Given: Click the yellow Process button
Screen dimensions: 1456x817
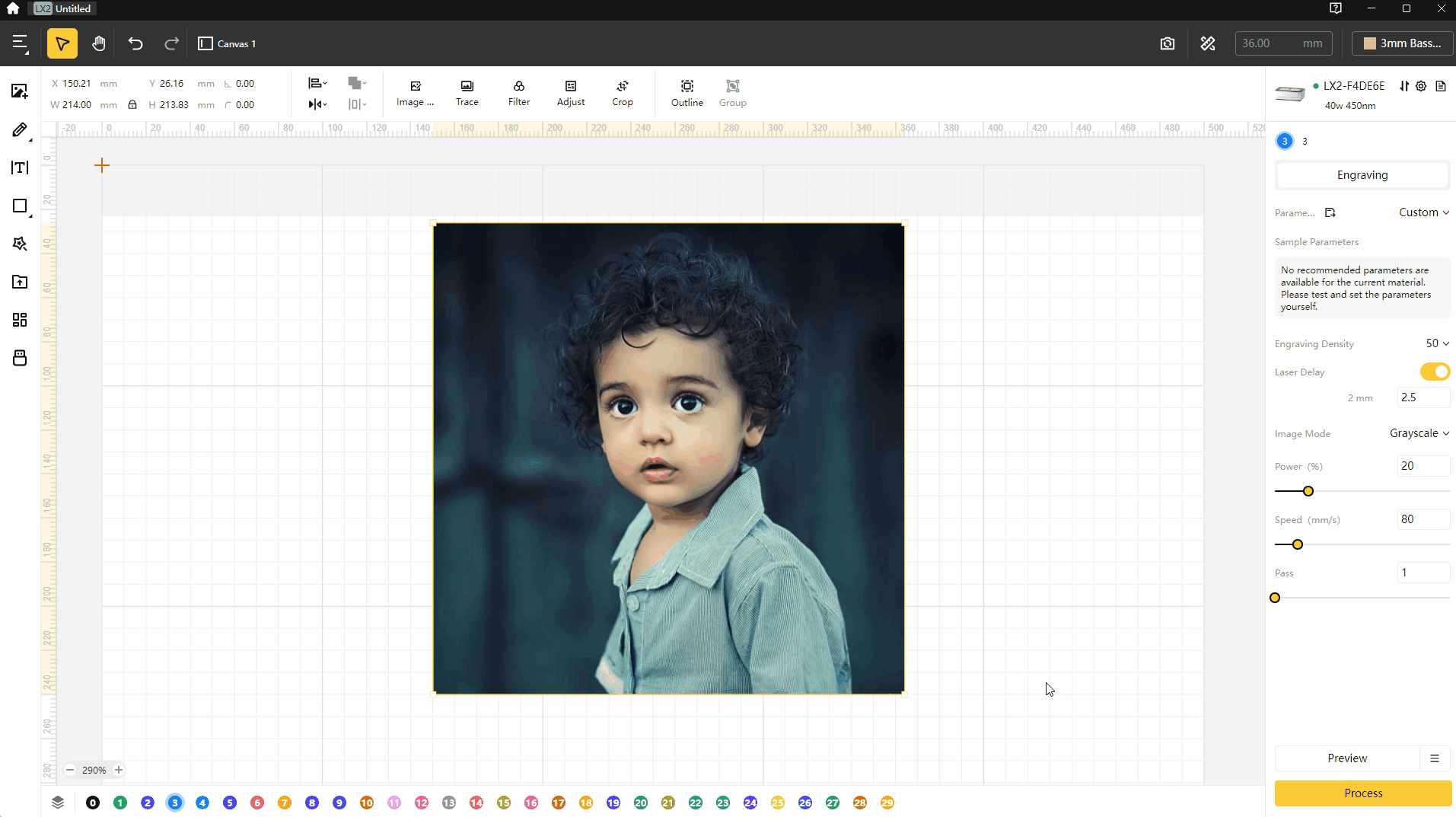Looking at the screenshot, I should (x=1363, y=793).
